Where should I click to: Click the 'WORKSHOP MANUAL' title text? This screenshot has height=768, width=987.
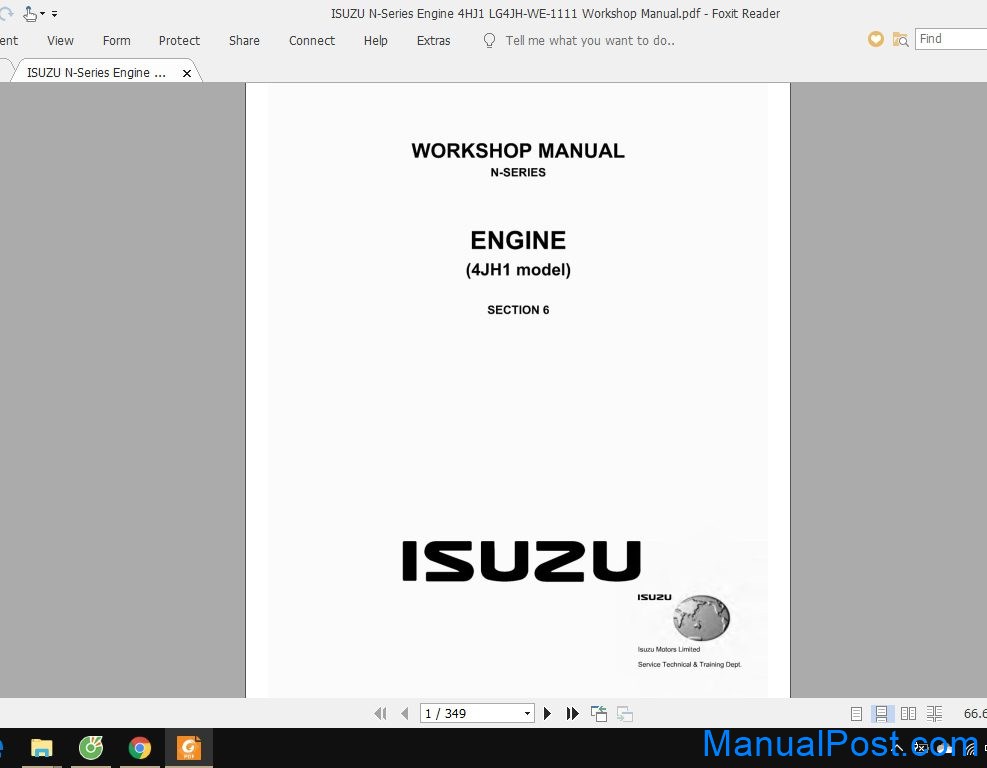click(518, 150)
